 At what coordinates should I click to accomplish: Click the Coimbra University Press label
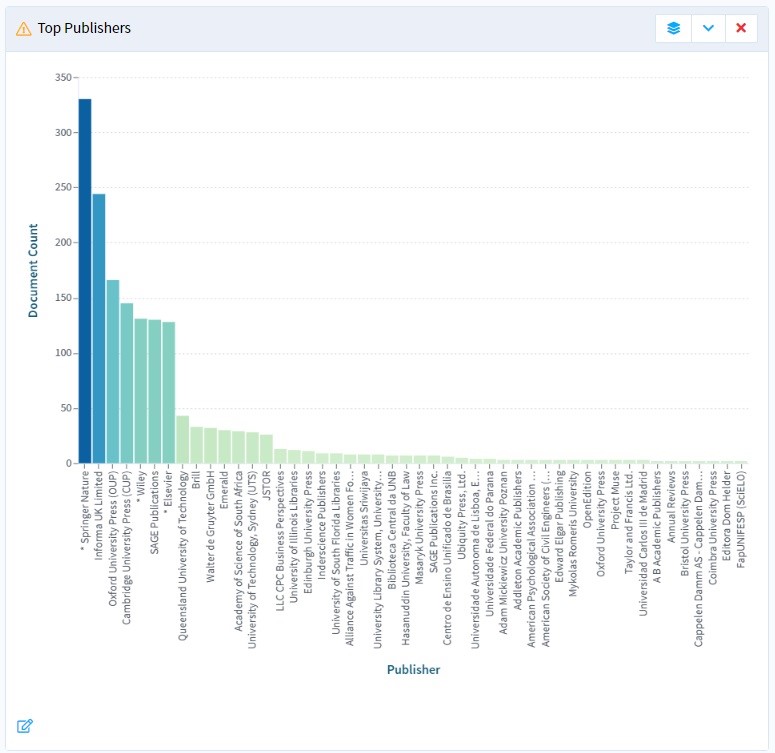tap(713, 527)
